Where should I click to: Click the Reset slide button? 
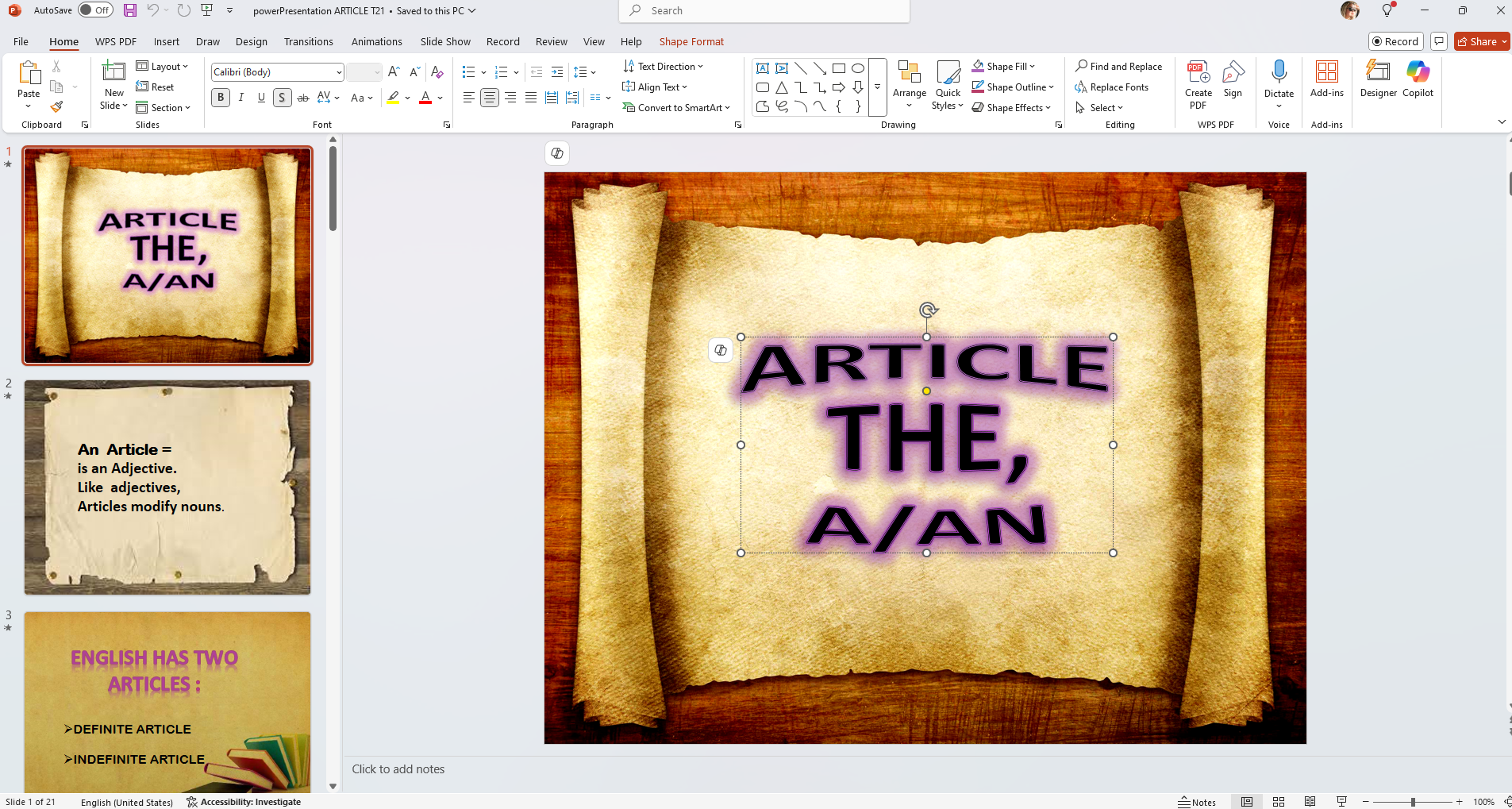(155, 87)
